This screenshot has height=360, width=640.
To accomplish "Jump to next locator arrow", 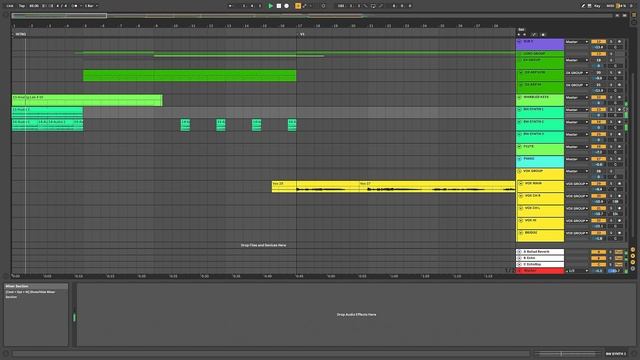I will tap(525, 35).
